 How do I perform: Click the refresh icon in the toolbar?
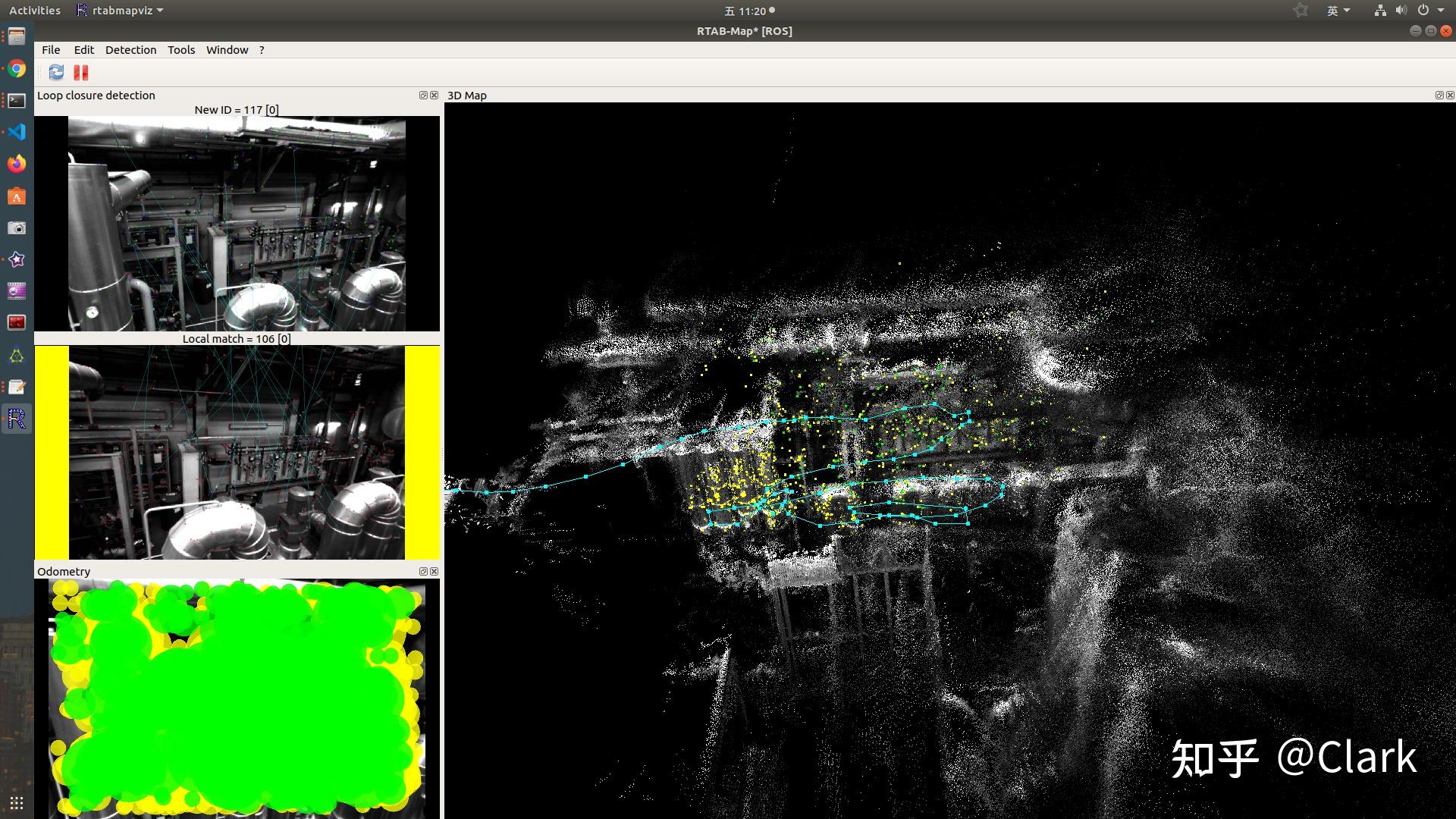tap(55, 72)
